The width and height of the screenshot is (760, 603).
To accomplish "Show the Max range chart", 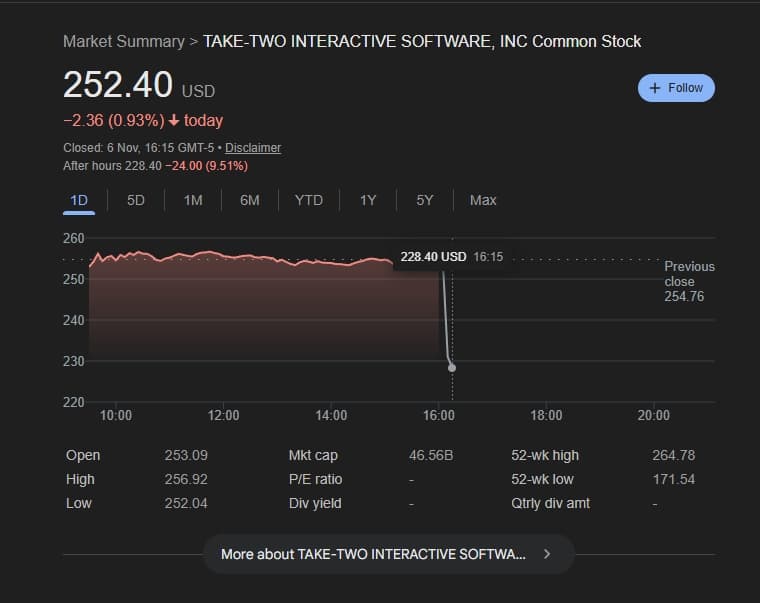I will tap(483, 200).
